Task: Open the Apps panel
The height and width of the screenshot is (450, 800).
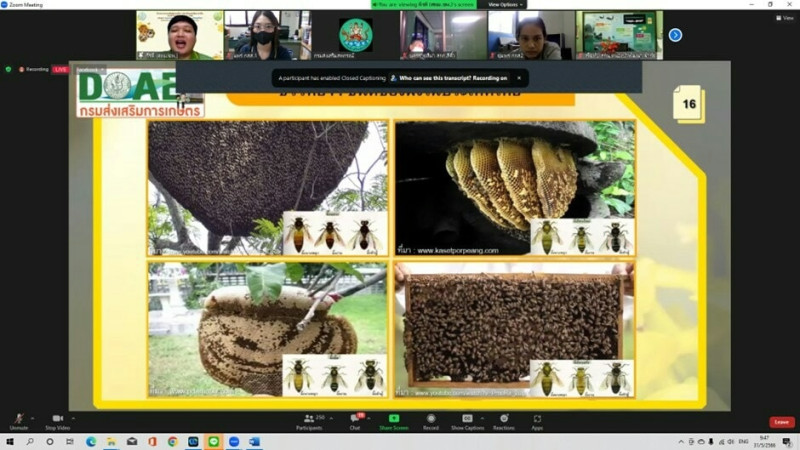Action: tap(537, 419)
